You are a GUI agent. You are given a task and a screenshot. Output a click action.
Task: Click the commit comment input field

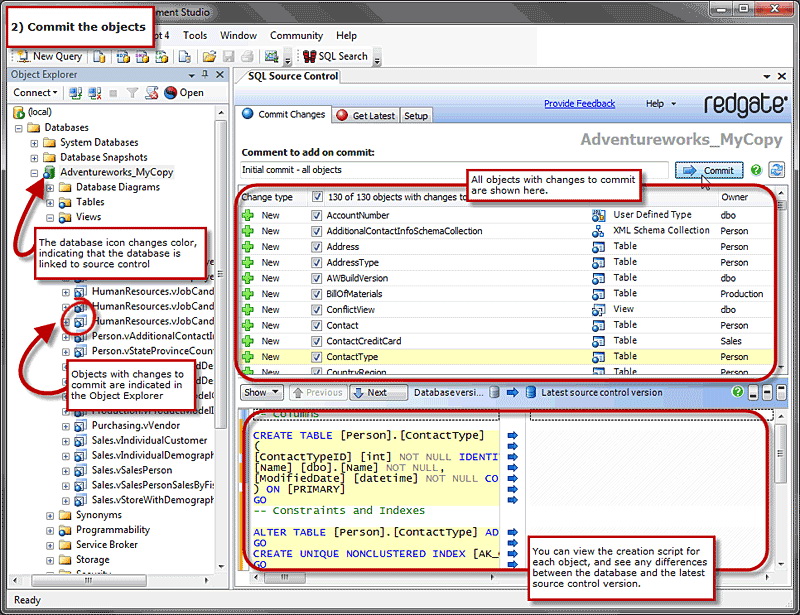click(454, 170)
